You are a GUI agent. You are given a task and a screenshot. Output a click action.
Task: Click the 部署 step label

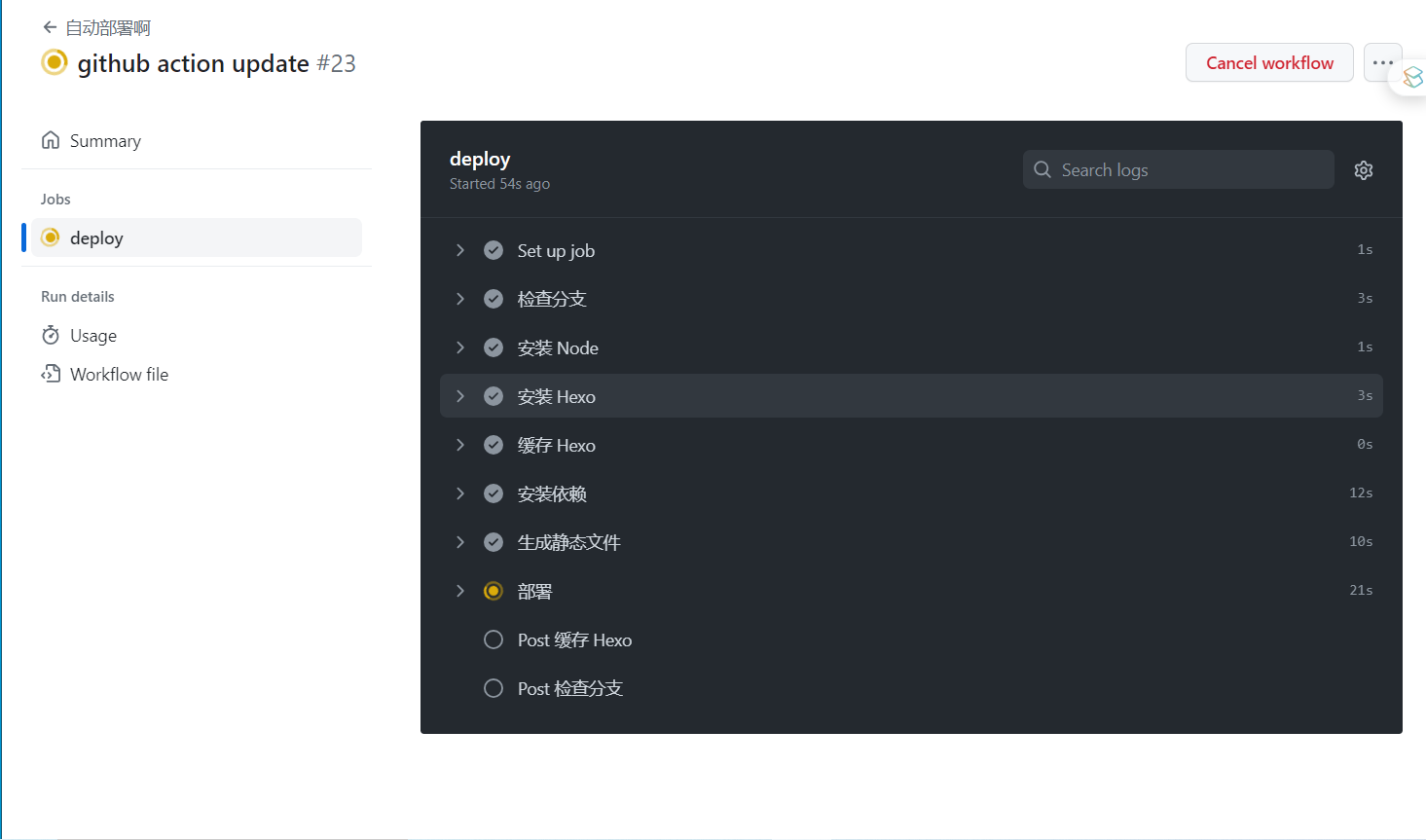(534, 592)
